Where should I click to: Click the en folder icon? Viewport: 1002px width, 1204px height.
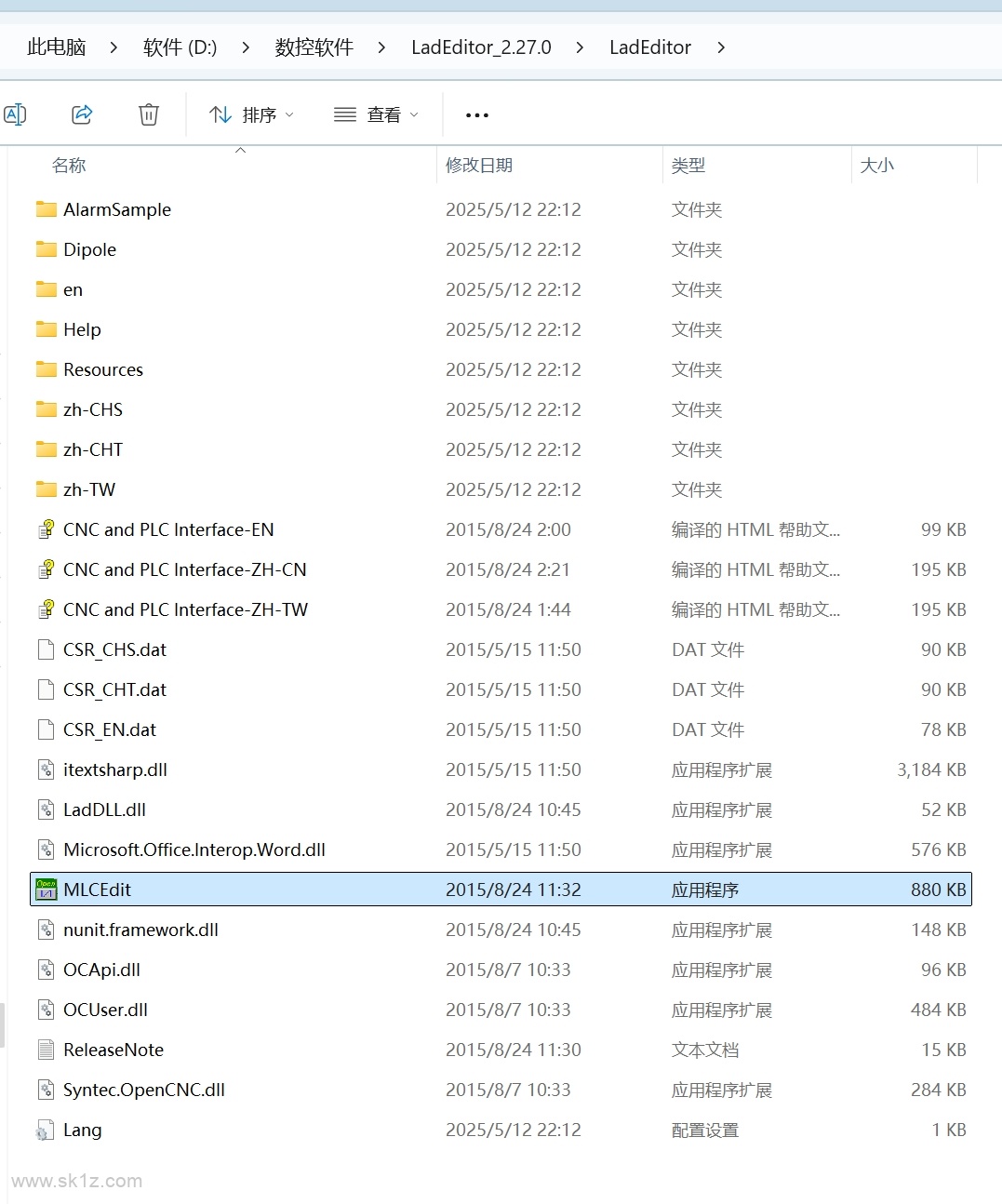[46, 289]
